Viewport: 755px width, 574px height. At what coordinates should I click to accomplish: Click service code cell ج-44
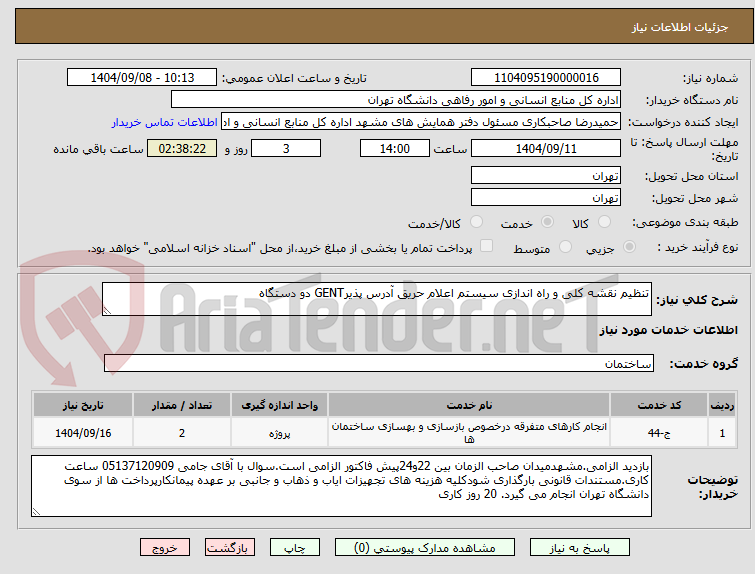tap(659, 433)
